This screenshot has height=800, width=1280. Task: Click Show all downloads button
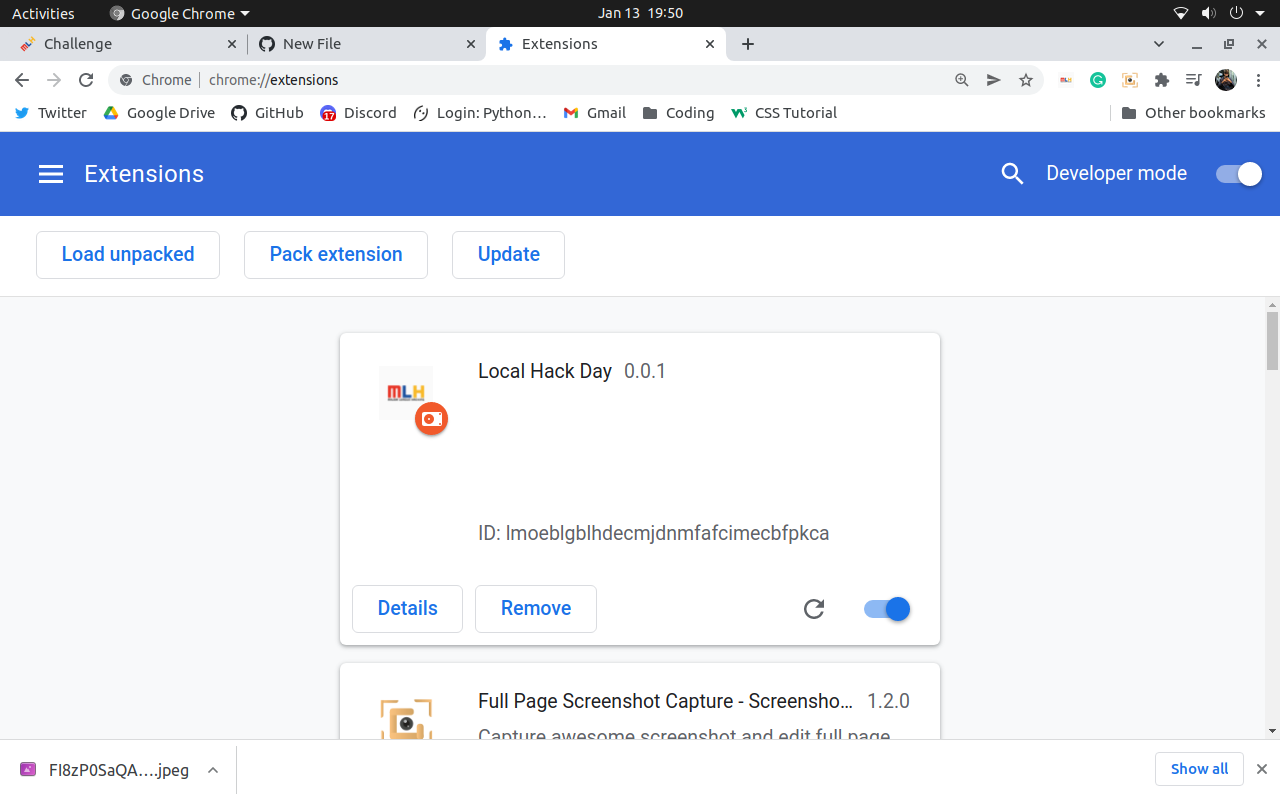[1199, 769]
